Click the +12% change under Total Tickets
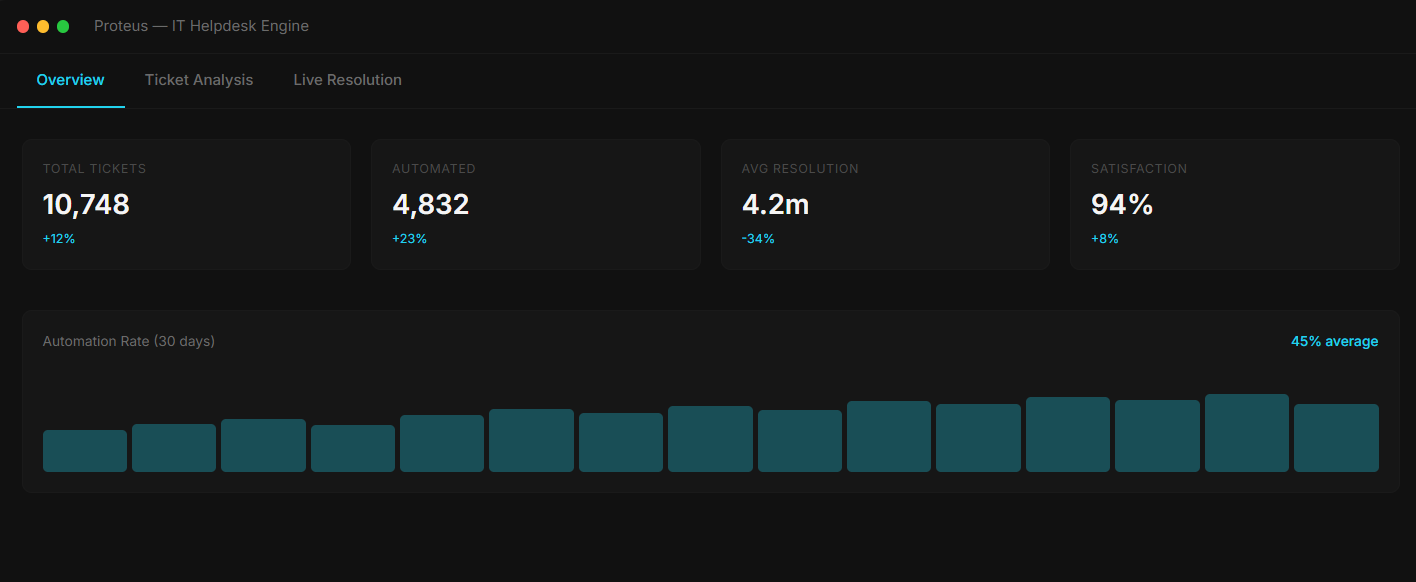1416x582 pixels. click(59, 239)
